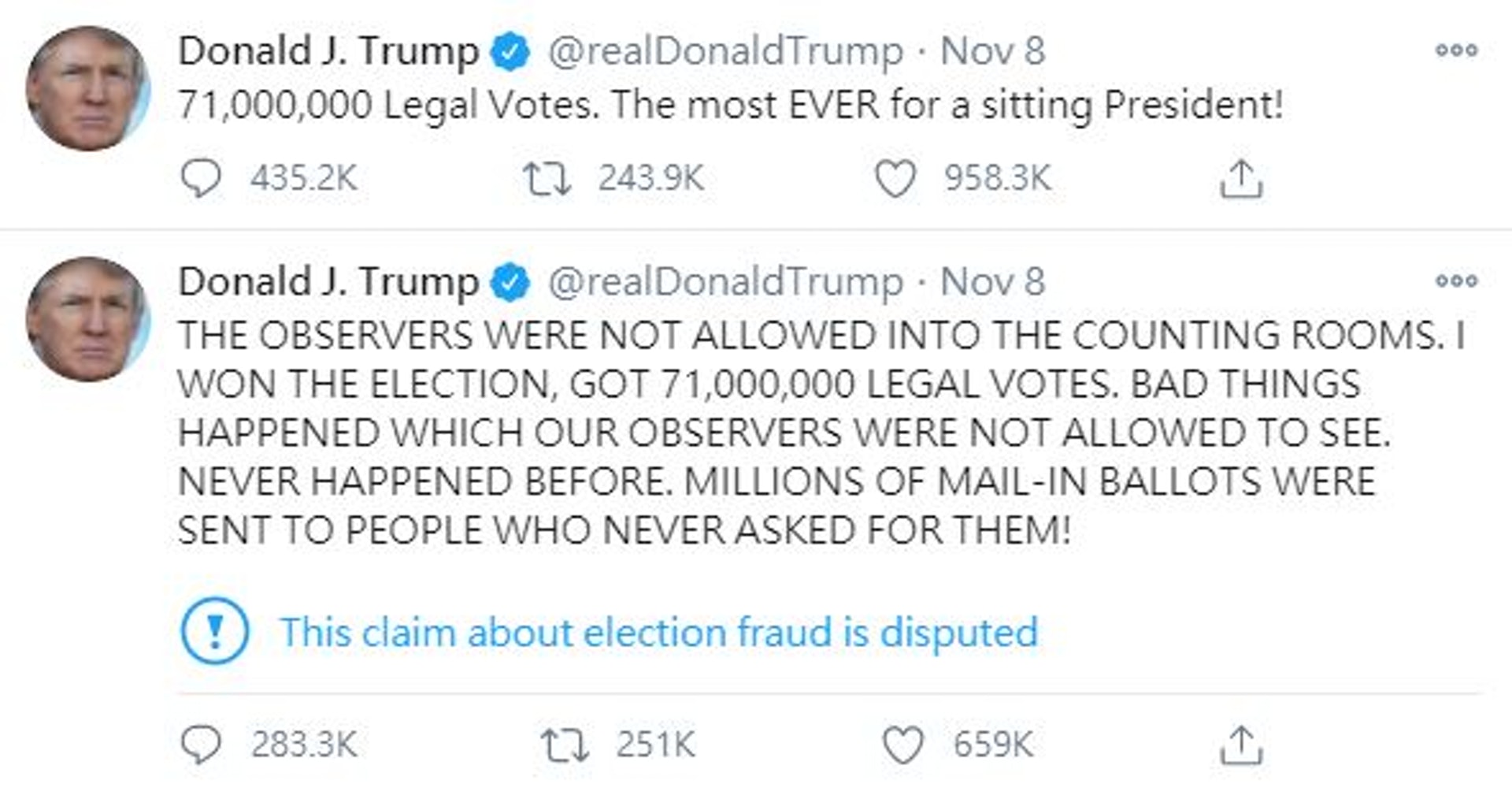Open the second tweet's profile picture
Viewport: 1512px width, 795px height.
pyautogui.click(x=87, y=319)
